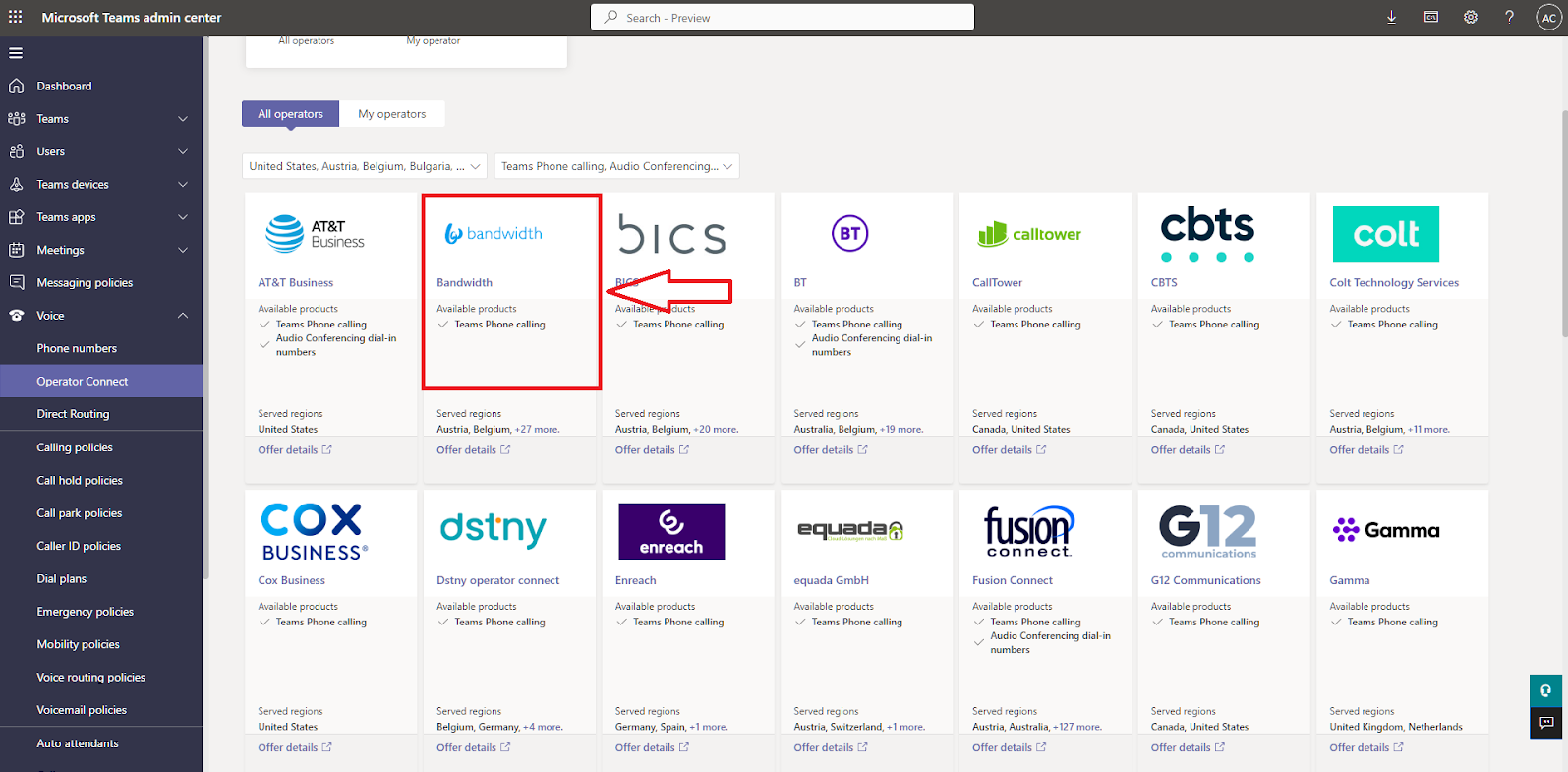Open the floating help widget icon
Viewport: 1568px width, 772px height.
[x=1546, y=690]
